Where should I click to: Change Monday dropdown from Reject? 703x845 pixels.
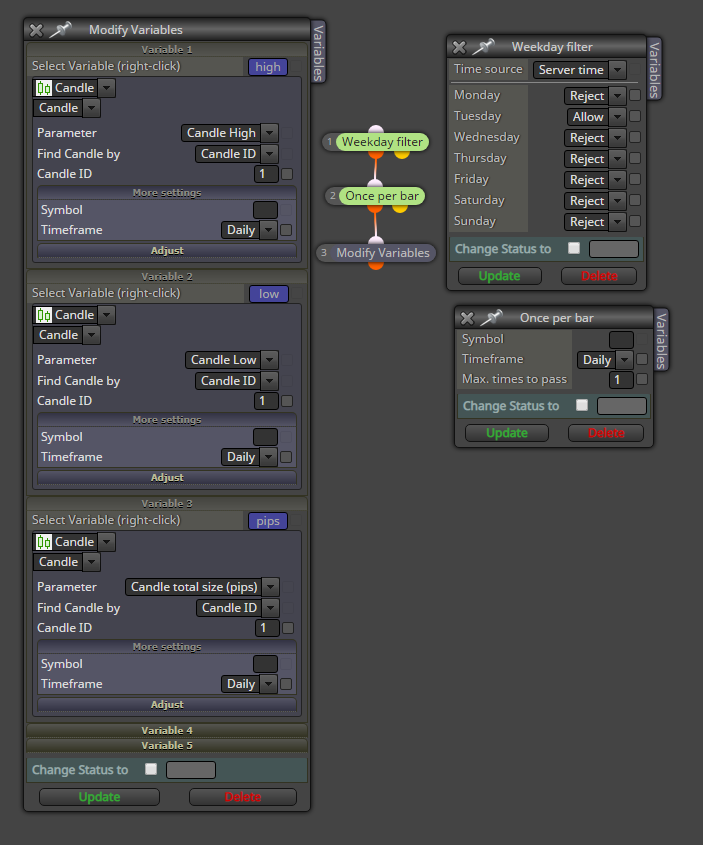point(595,95)
